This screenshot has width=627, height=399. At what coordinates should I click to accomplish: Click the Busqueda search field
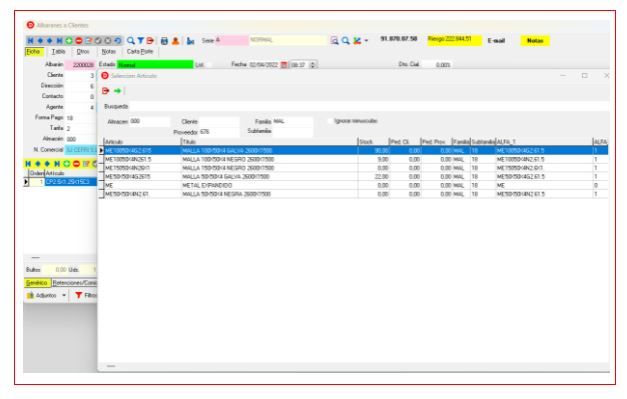click(x=369, y=106)
